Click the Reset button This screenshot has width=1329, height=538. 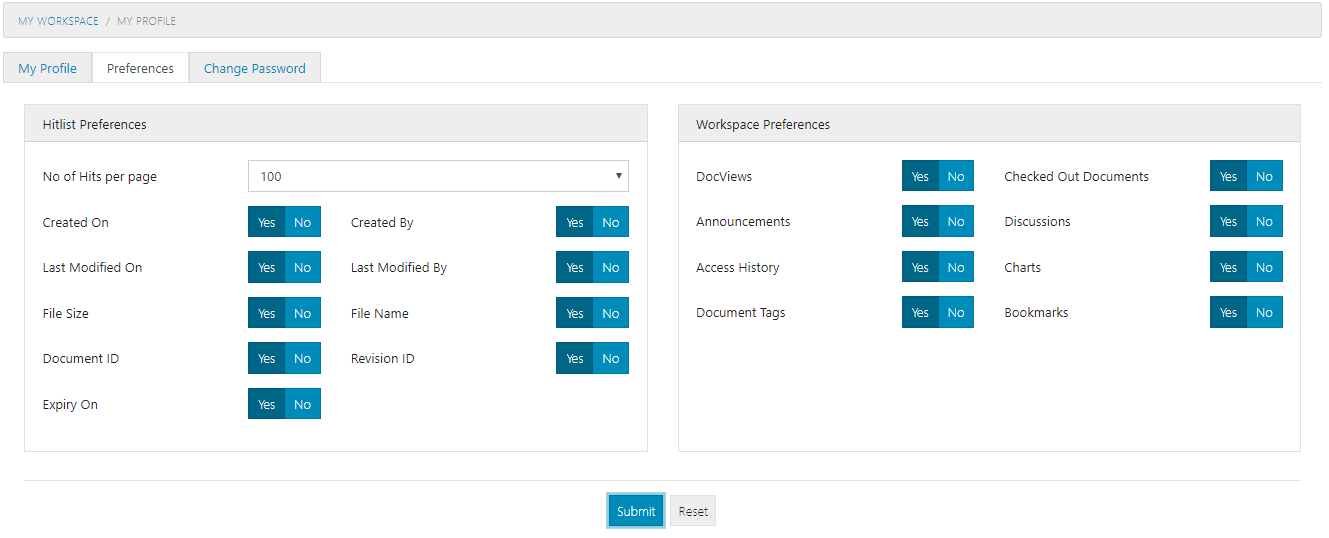[x=693, y=511]
